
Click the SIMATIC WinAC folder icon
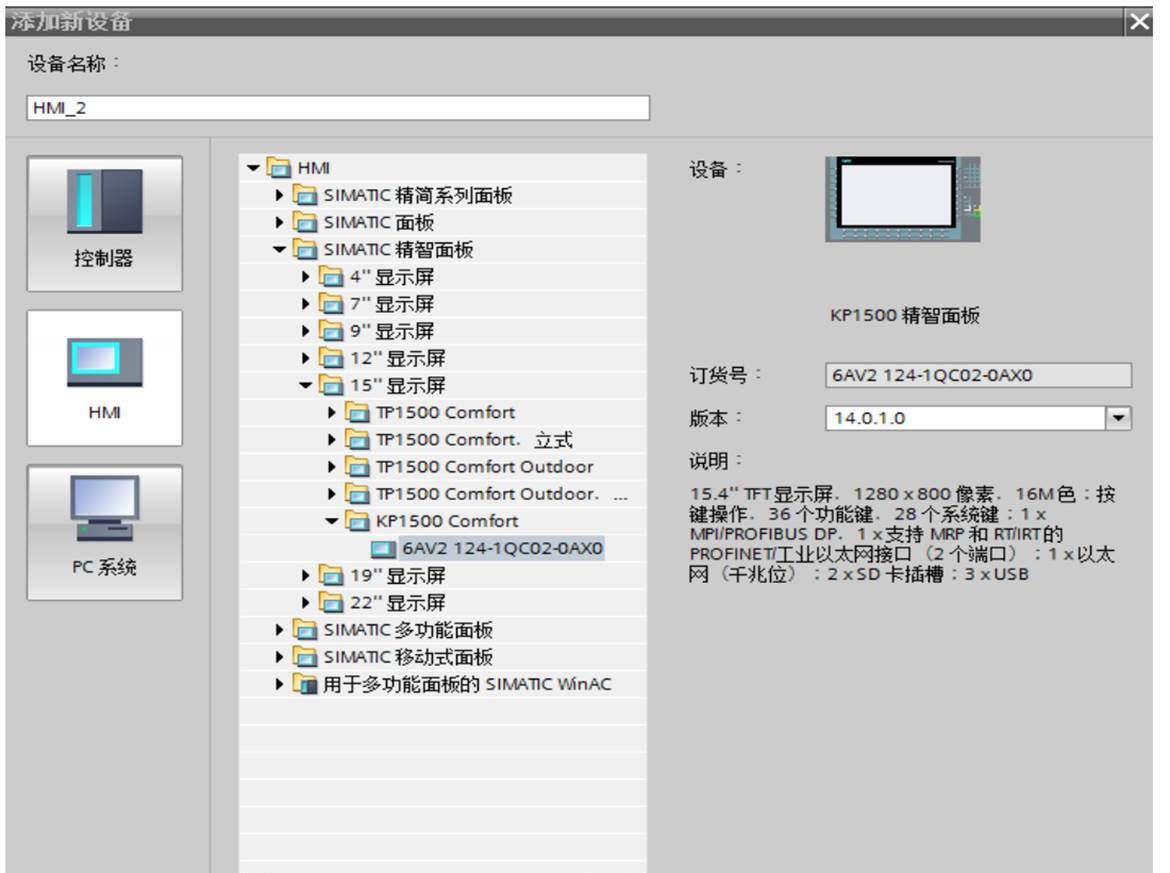tap(305, 683)
